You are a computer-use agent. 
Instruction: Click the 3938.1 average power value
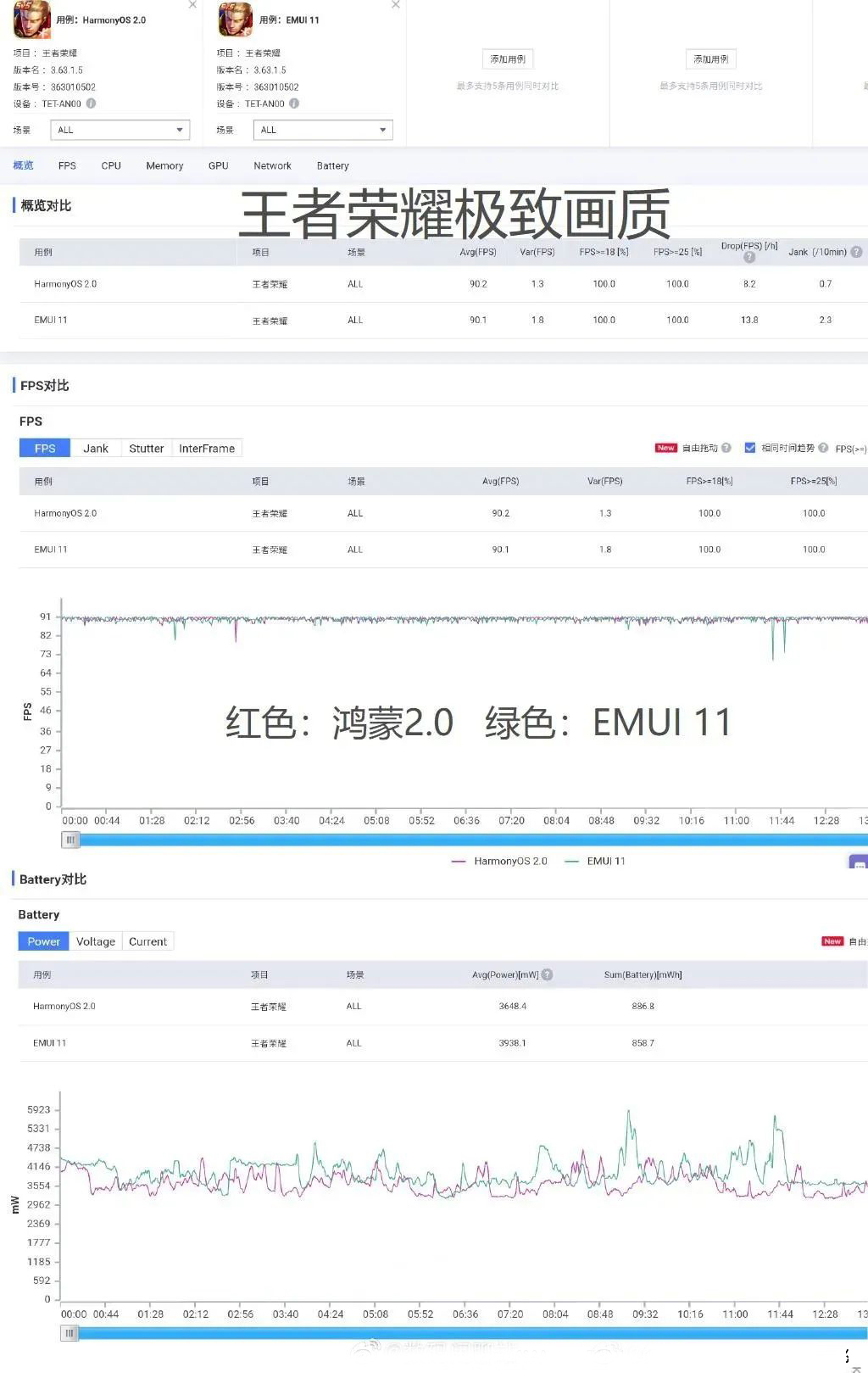point(513,1043)
